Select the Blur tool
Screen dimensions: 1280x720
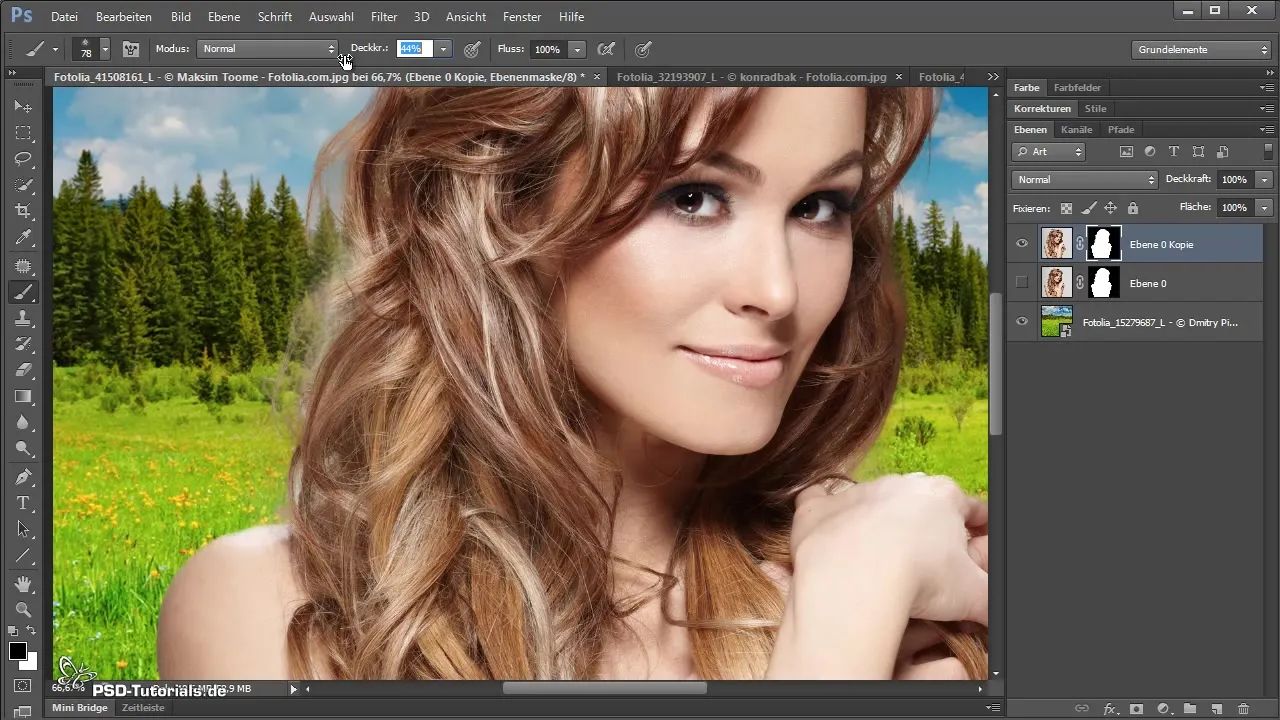(23, 422)
